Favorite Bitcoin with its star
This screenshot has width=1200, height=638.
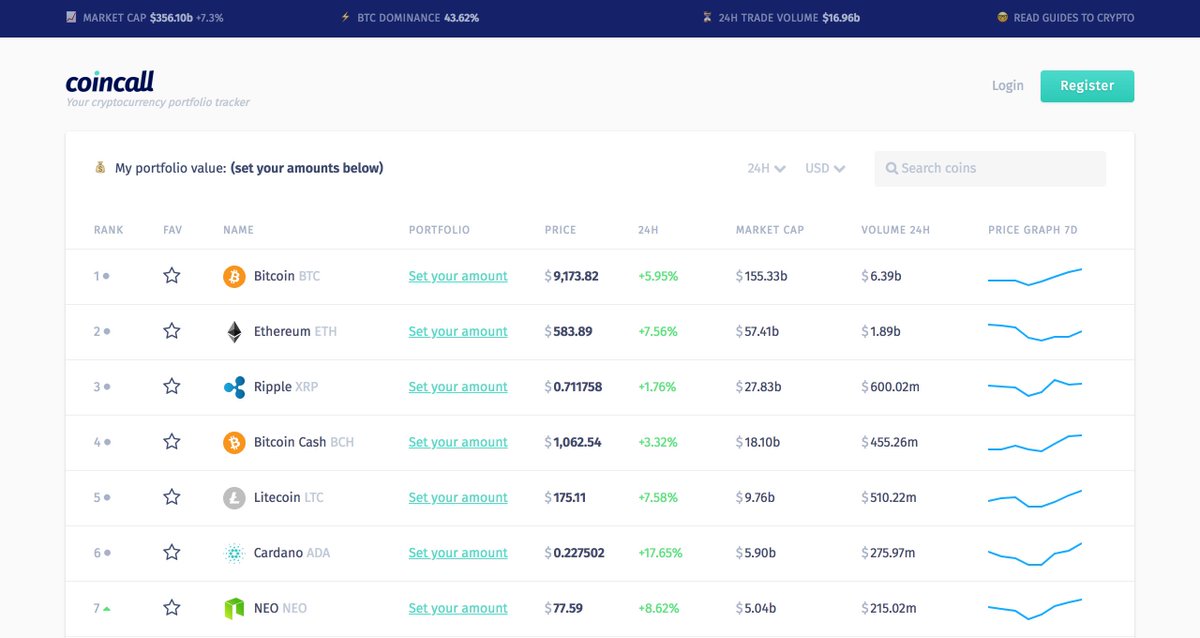(172, 276)
